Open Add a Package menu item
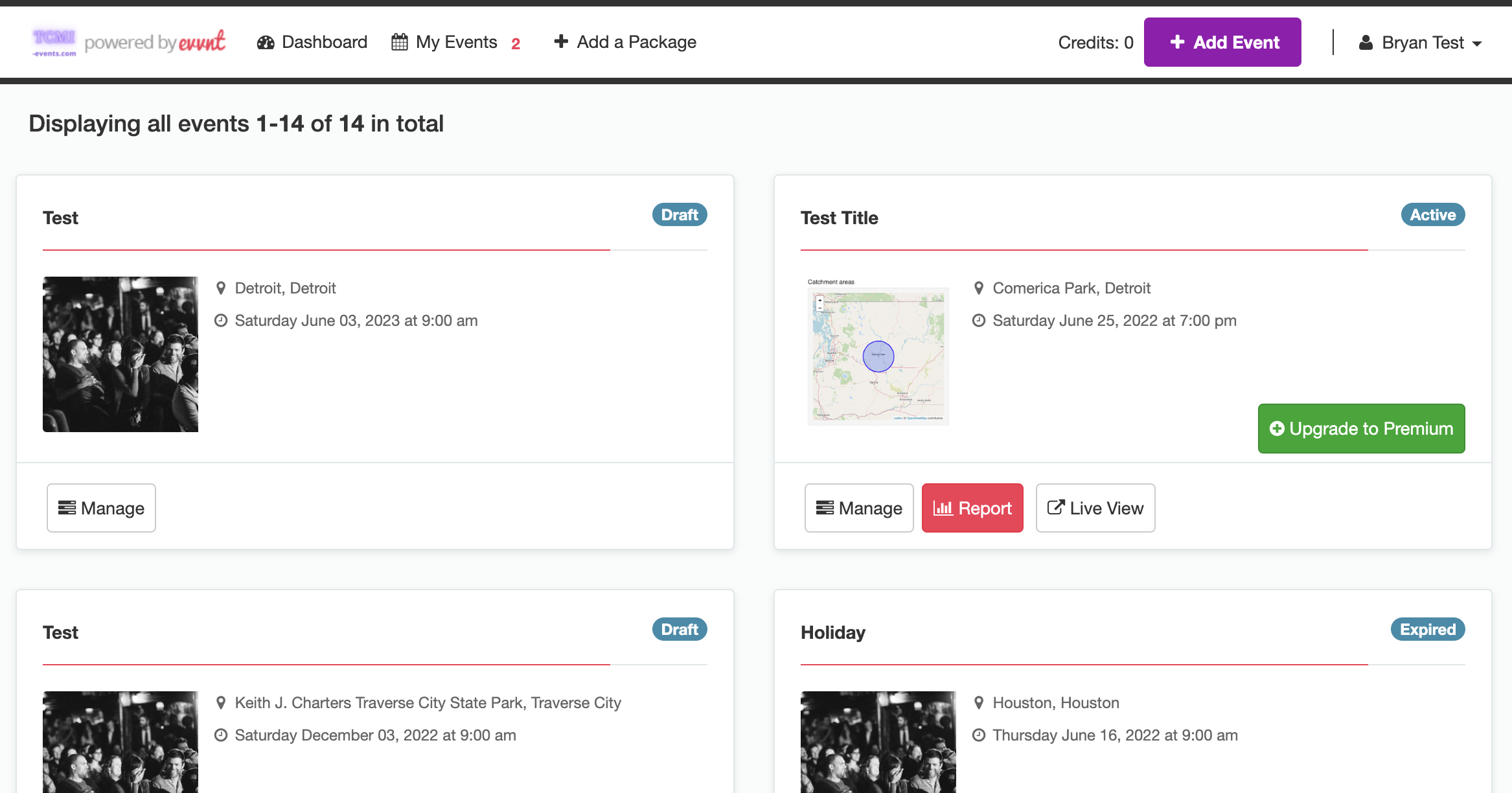 pyautogui.click(x=625, y=42)
